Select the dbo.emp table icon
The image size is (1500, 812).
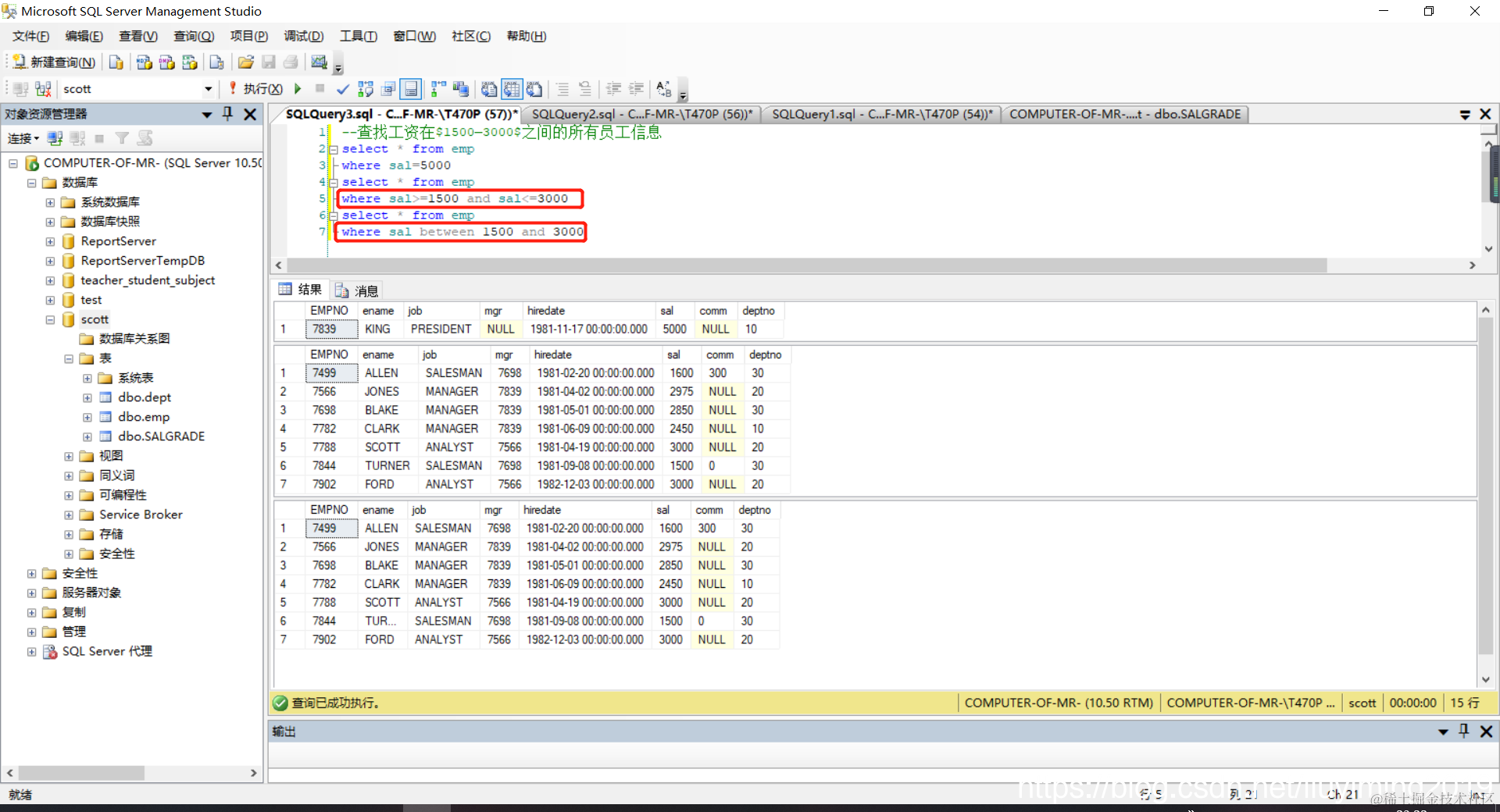tap(105, 417)
